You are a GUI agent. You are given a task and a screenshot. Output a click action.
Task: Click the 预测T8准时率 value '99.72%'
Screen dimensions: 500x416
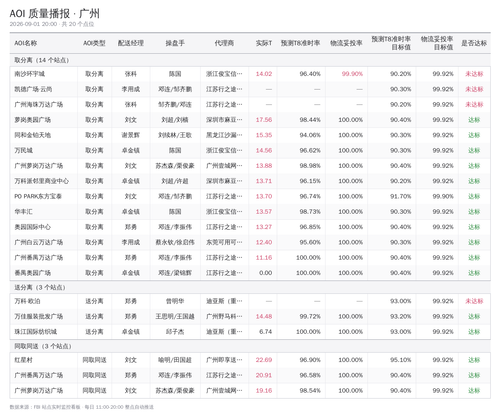pos(310,316)
